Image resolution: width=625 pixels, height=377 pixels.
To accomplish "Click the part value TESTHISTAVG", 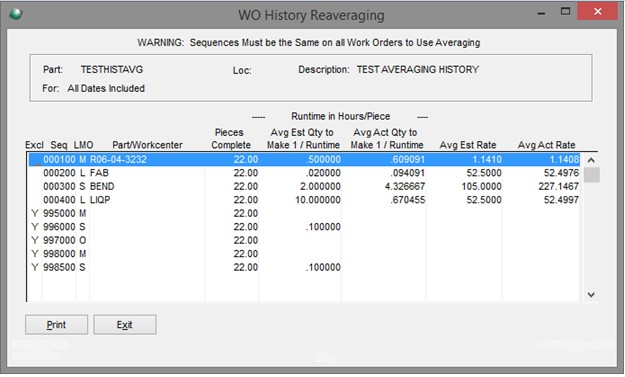I will [112, 69].
